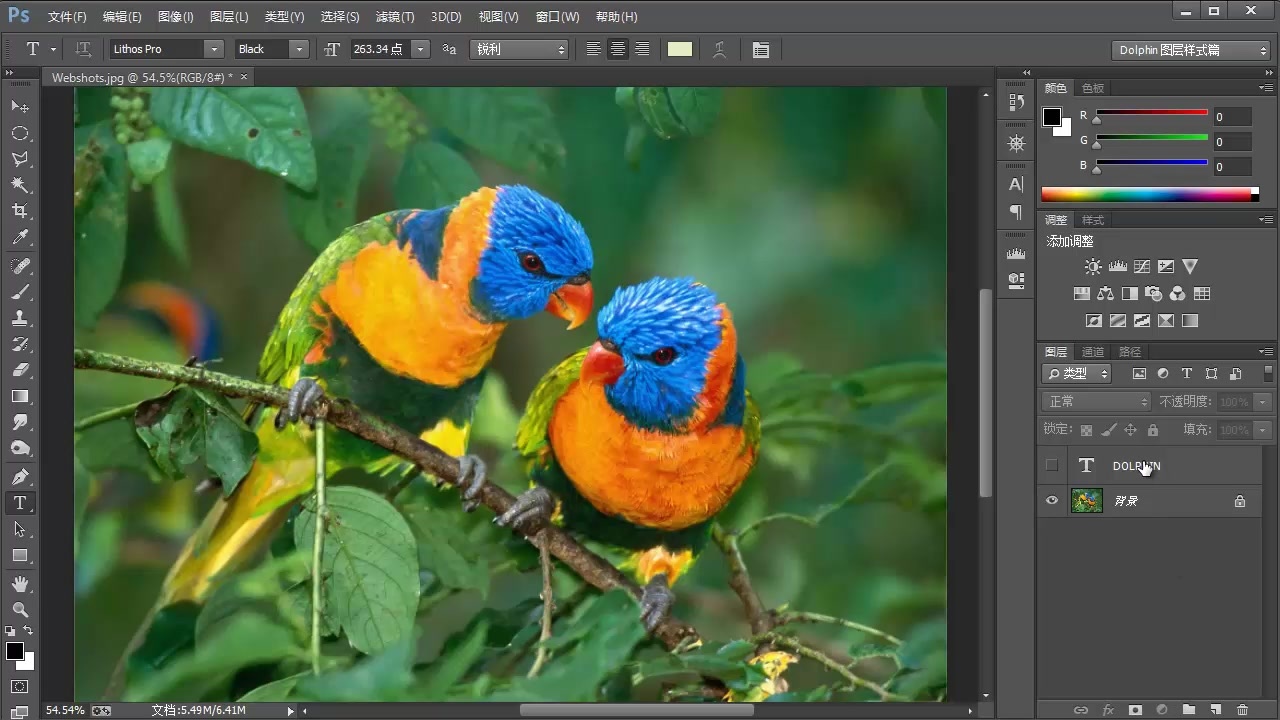Select the Healing Brush tool
Viewport: 1280px width, 720px height.
[x=20, y=266]
